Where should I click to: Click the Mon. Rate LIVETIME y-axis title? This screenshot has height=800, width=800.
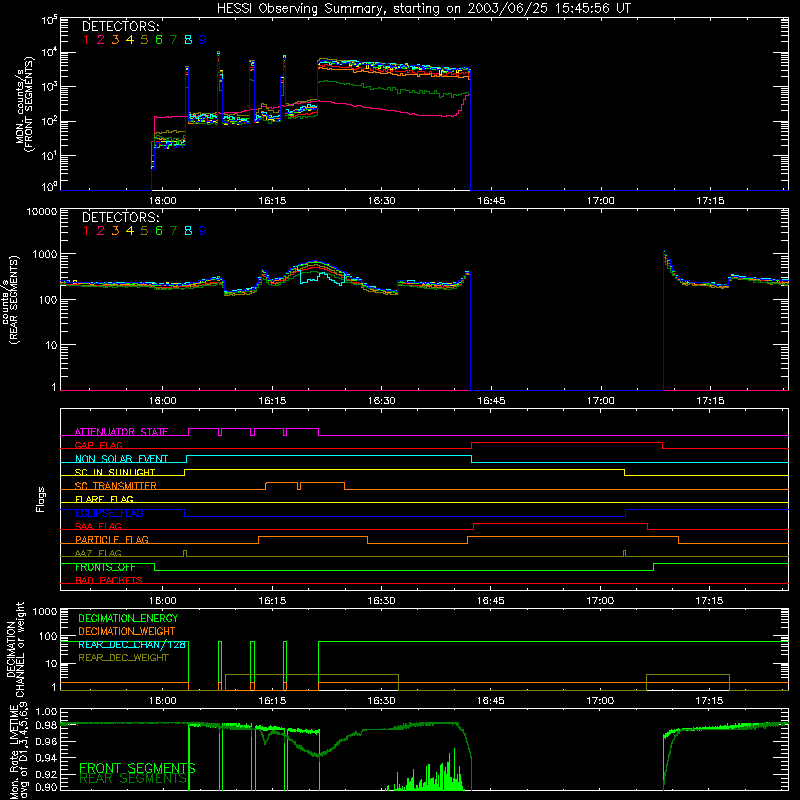pyautogui.click(x=19, y=750)
